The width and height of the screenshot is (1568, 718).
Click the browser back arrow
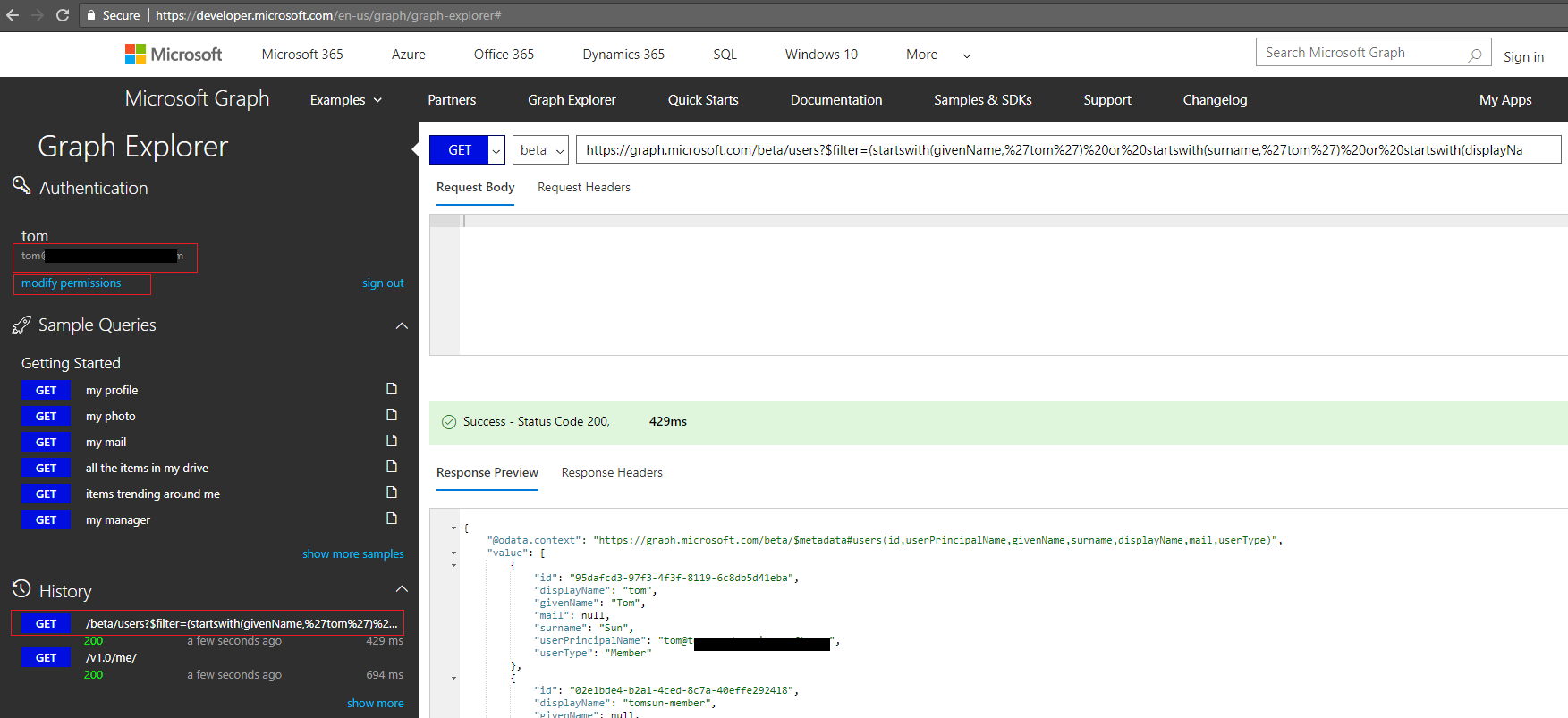13,15
